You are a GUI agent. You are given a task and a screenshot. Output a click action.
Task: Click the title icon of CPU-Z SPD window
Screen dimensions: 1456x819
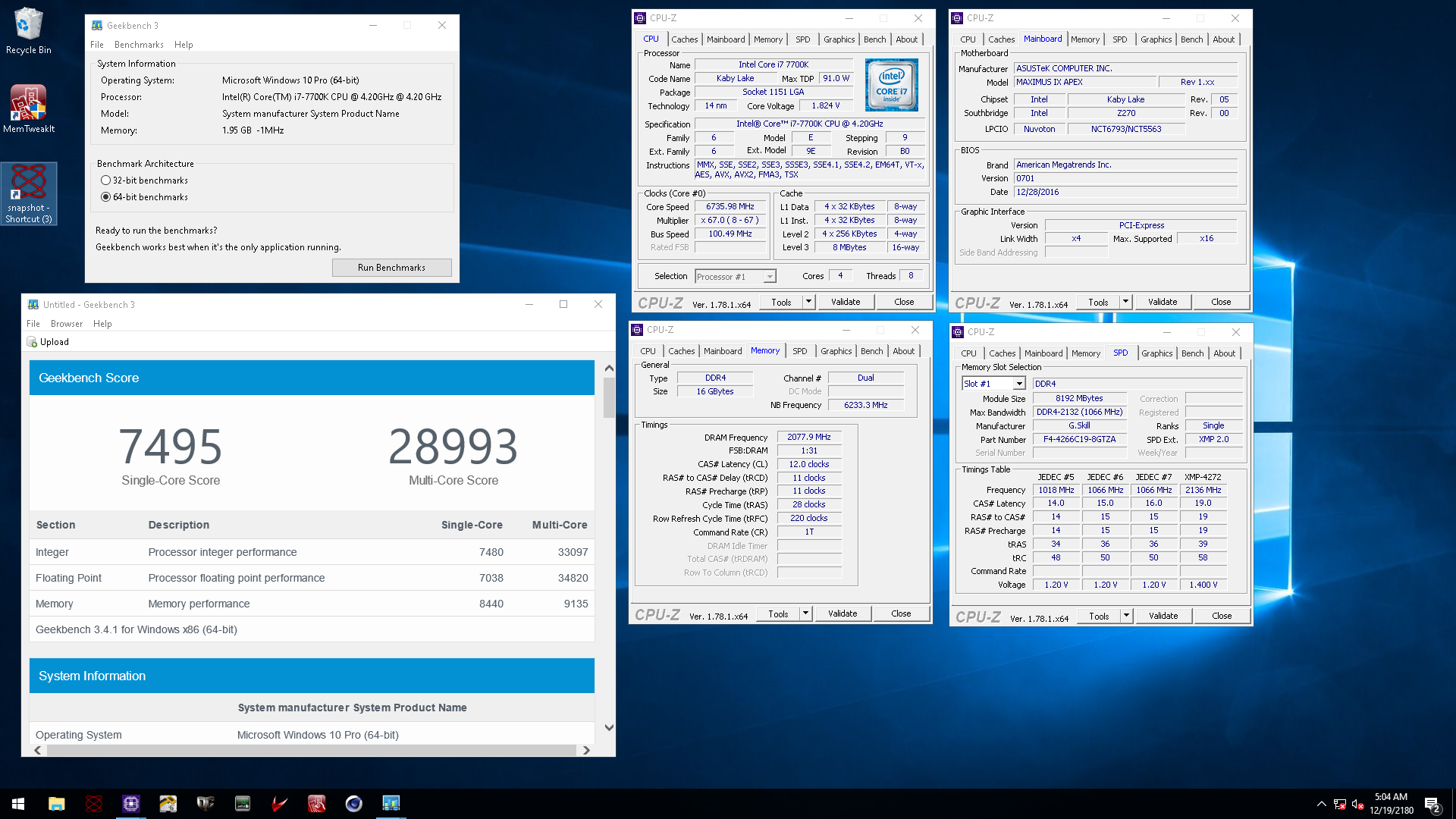coord(958,332)
